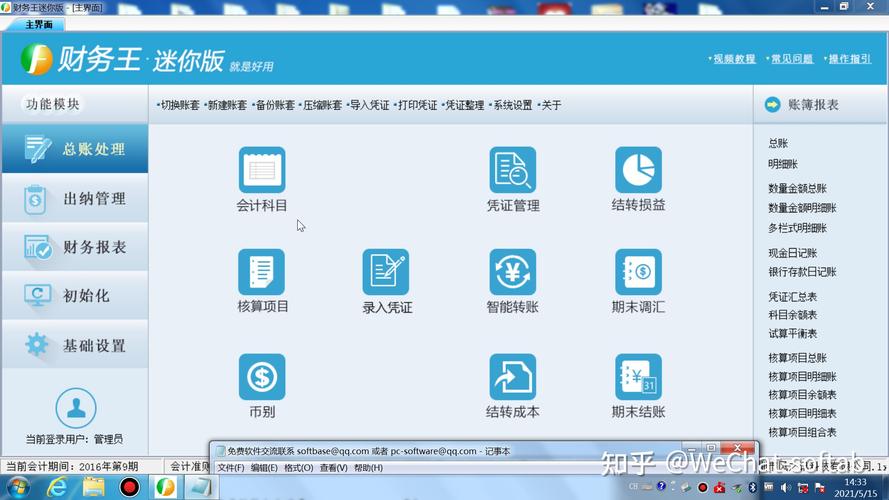Select the 基础设置 sidebar module
This screenshot has width=889, height=500.
coord(75,345)
